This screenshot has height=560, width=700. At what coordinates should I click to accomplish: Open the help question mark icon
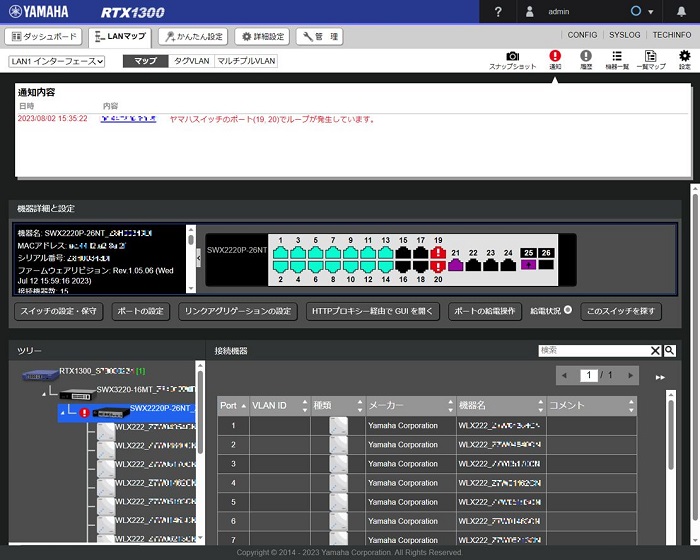click(498, 12)
